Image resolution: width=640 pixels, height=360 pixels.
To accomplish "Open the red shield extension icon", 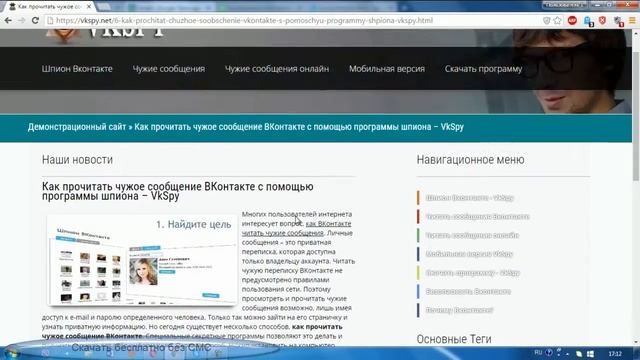I will (602, 20).
